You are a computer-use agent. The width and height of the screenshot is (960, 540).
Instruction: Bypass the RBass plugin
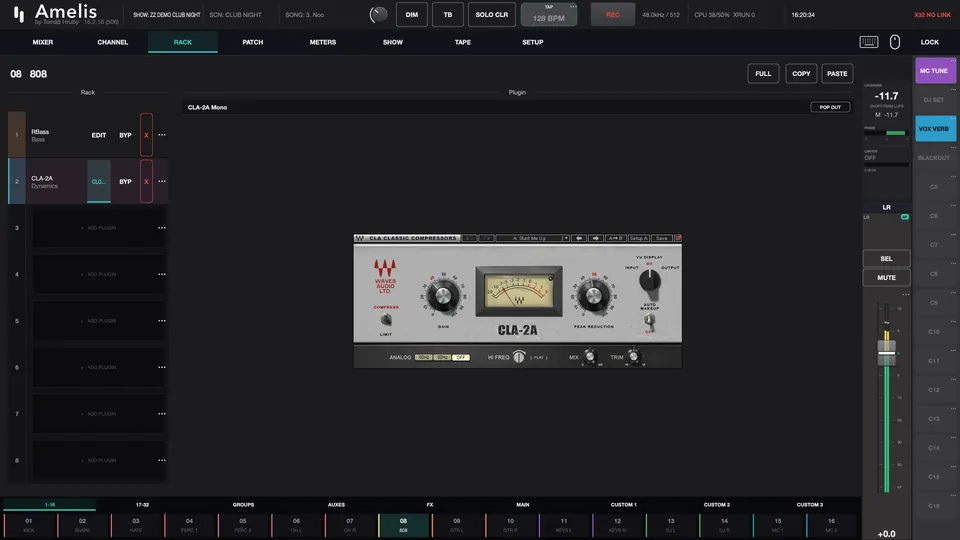pos(125,135)
